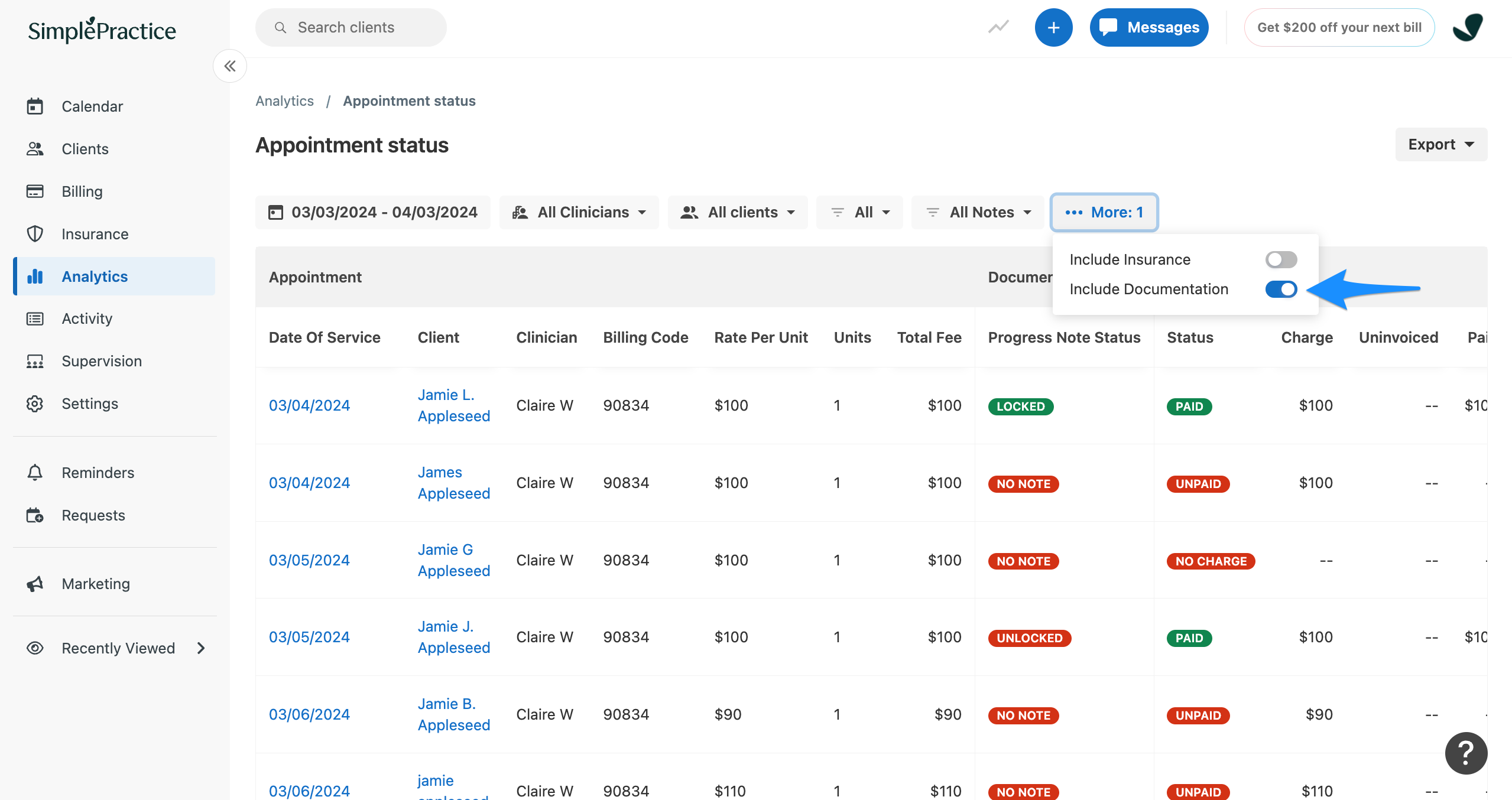The width and height of the screenshot is (1512, 800).
Task: Click the Insurance shield icon
Action: pos(35,234)
